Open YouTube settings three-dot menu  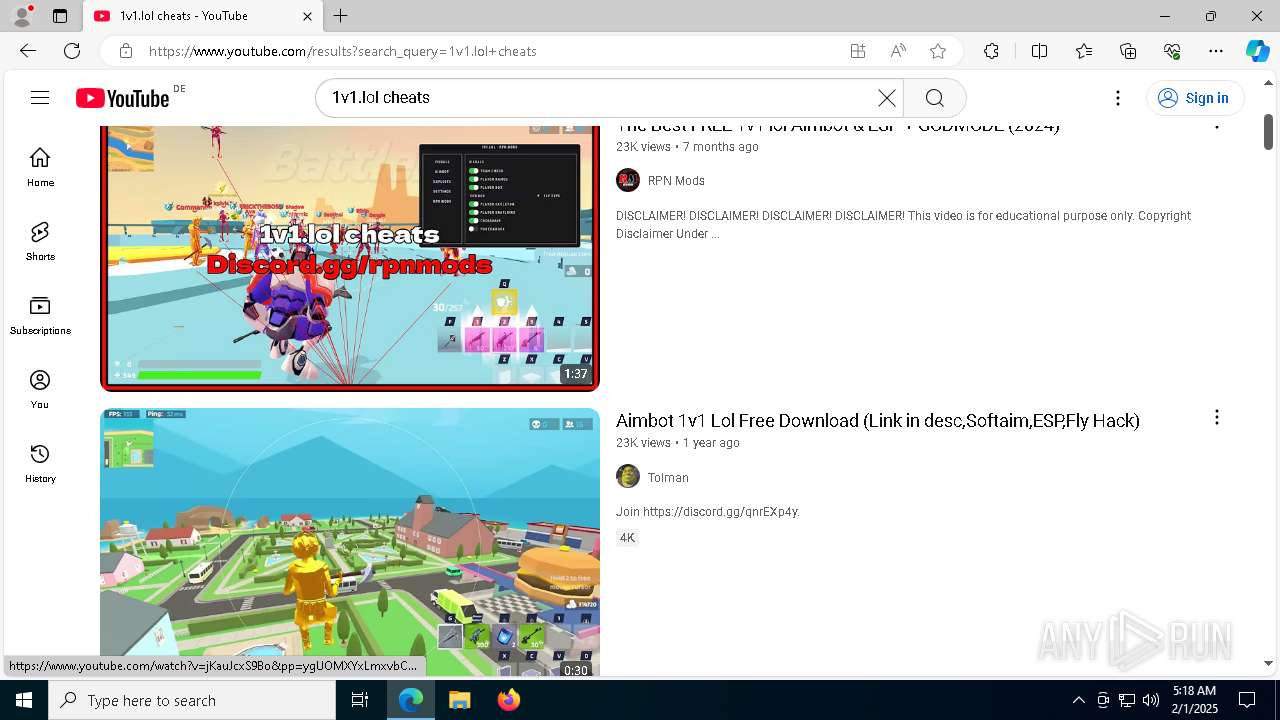pos(1118,97)
